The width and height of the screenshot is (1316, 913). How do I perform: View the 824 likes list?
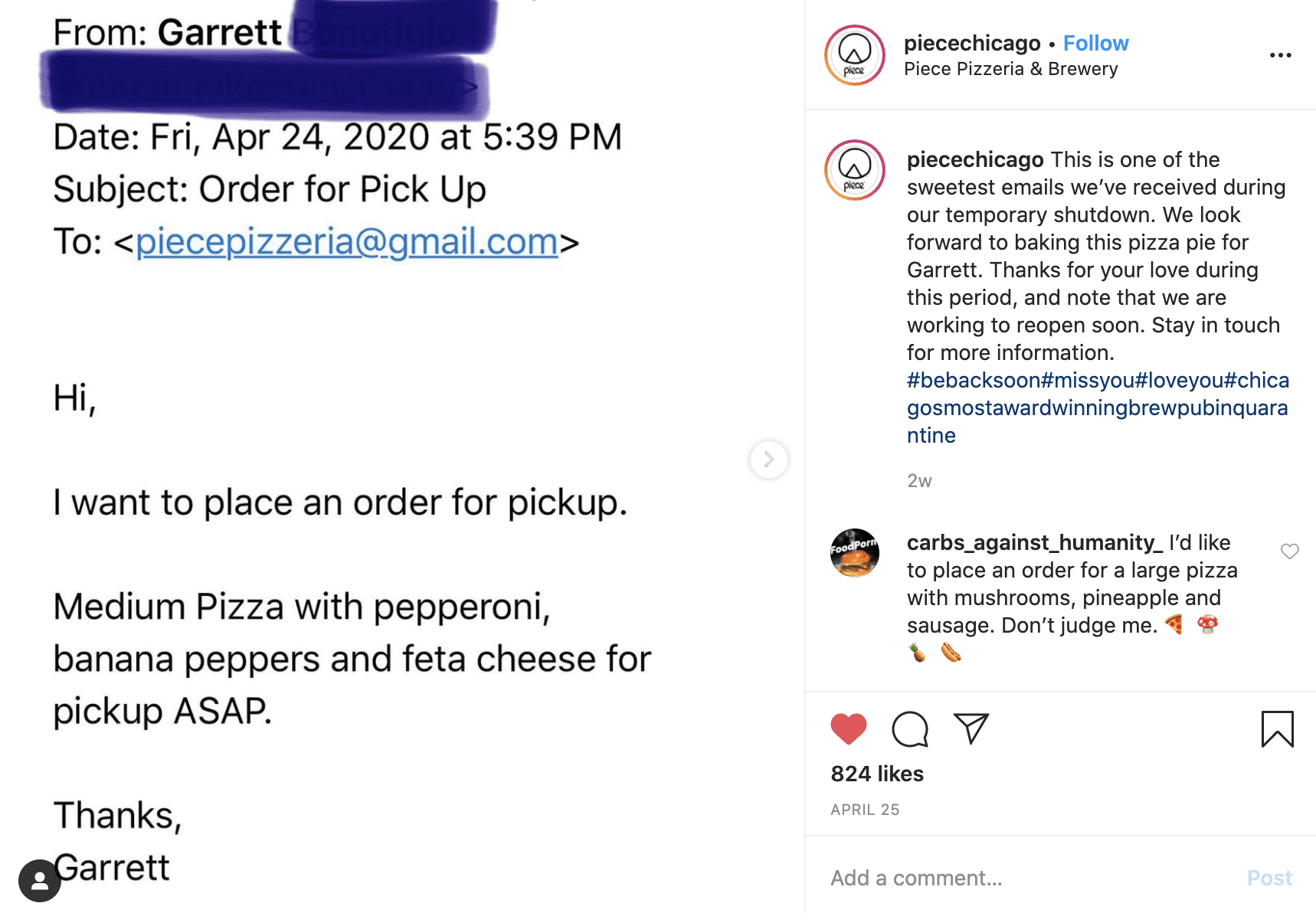click(877, 774)
